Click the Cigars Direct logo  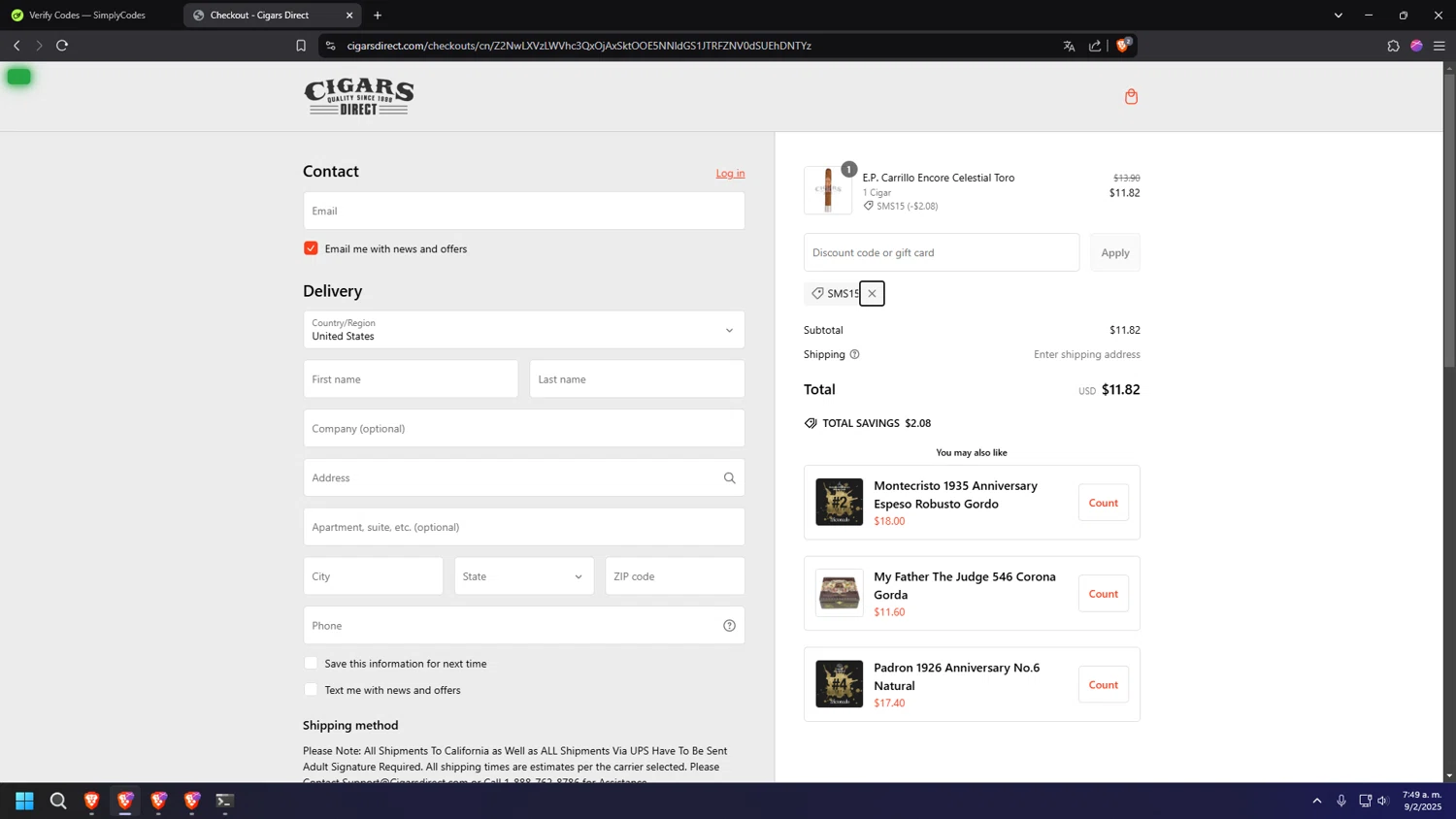pyautogui.click(x=359, y=96)
